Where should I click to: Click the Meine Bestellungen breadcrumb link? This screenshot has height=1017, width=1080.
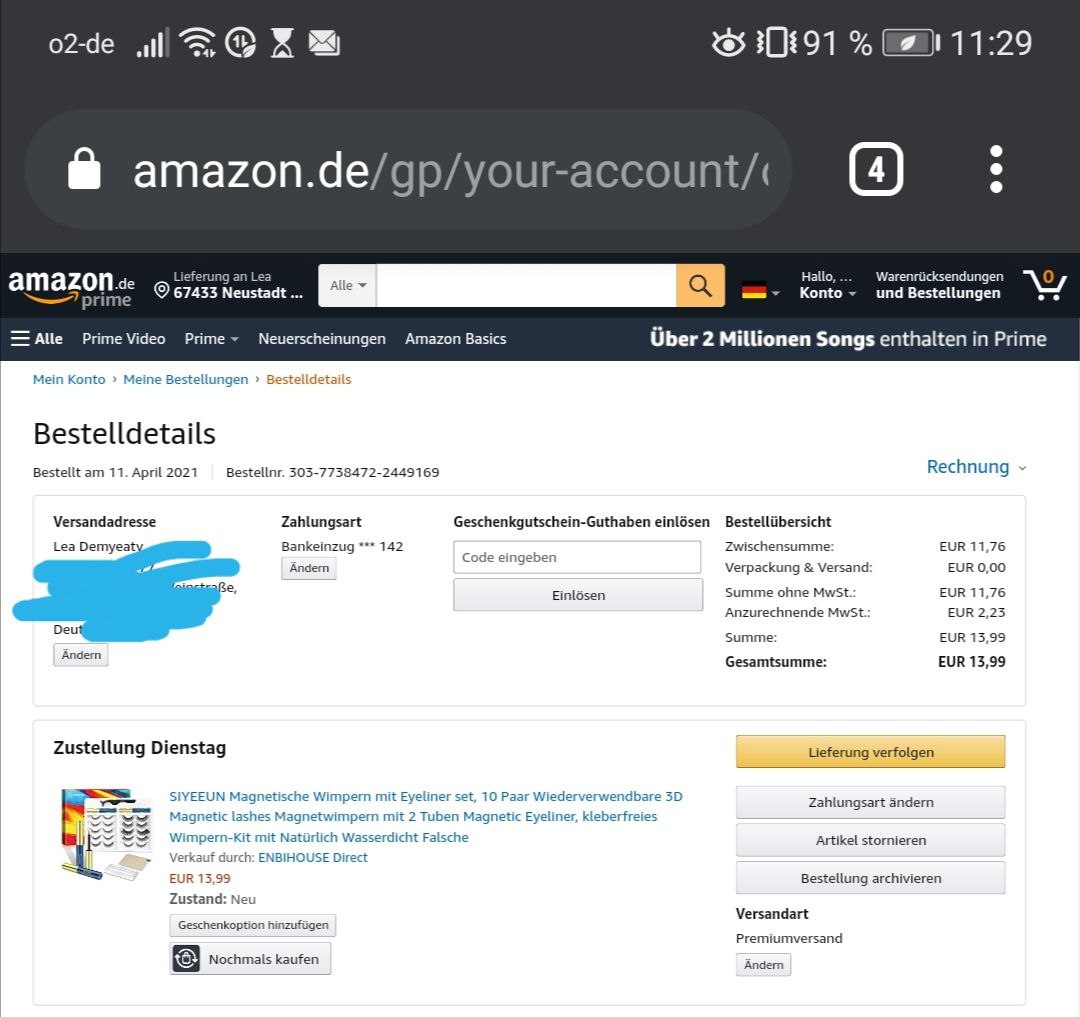click(x=185, y=379)
